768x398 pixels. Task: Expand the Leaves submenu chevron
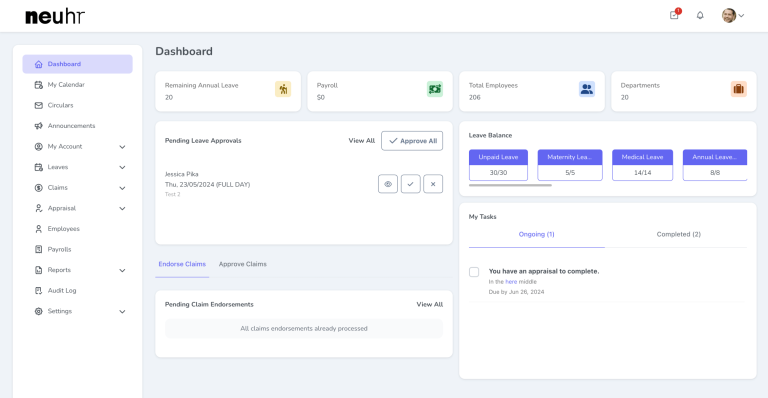(x=122, y=167)
